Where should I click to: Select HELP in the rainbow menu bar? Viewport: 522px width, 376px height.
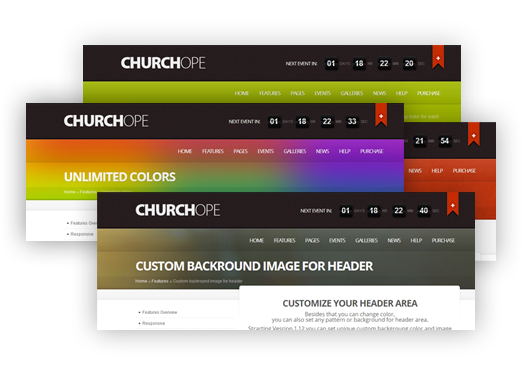tap(345, 151)
